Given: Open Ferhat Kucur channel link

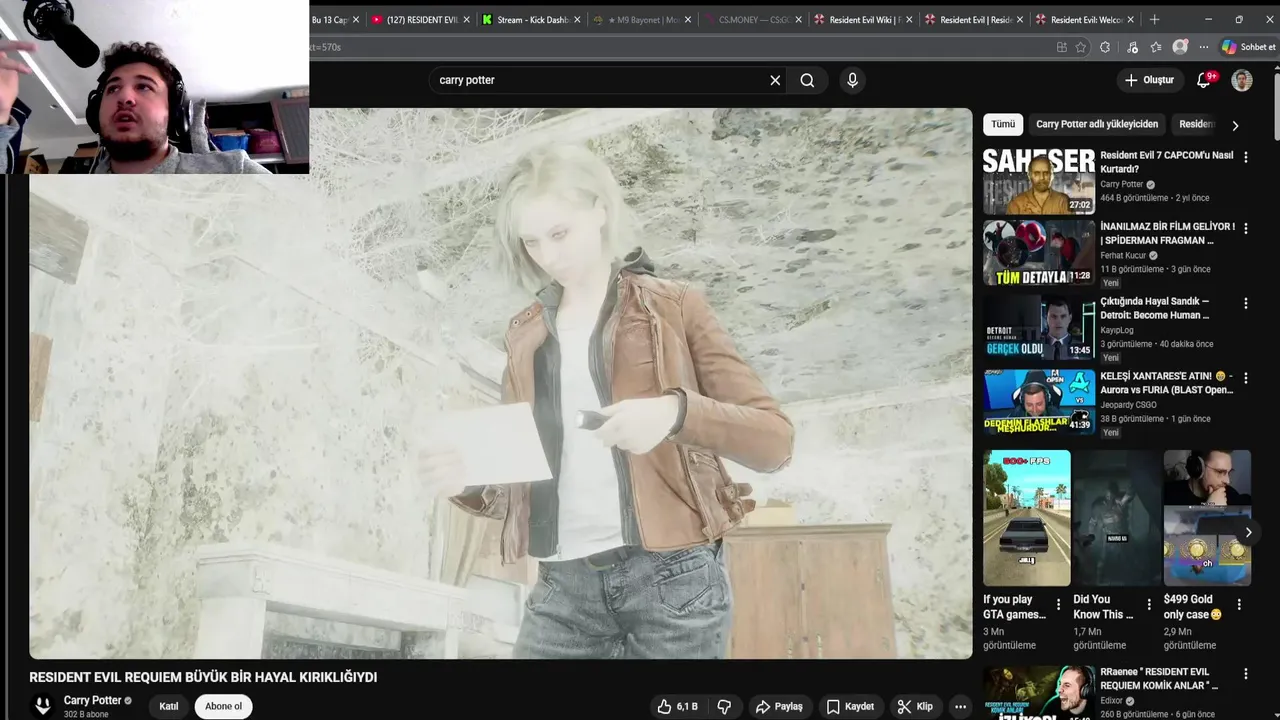Looking at the screenshot, I should (x=1123, y=255).
